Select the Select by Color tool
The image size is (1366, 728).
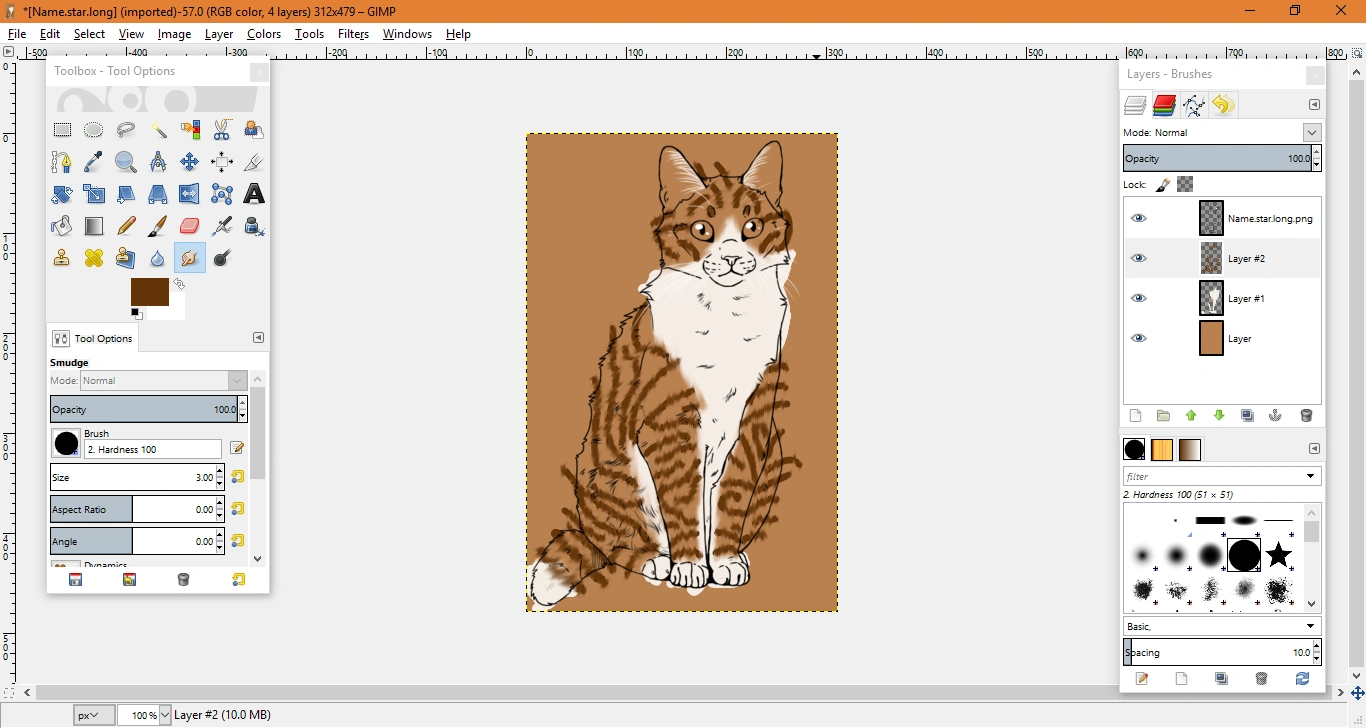(190, 130)
